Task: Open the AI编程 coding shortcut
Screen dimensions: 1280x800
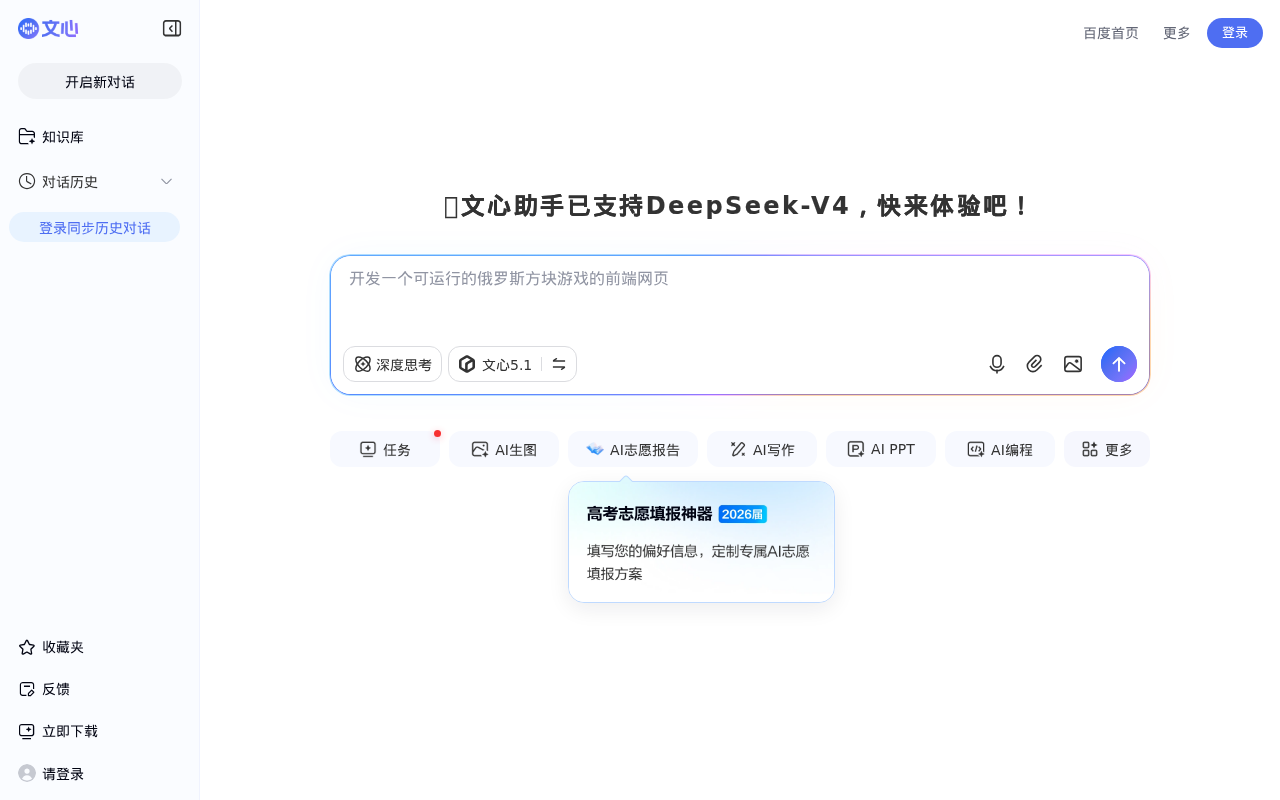Action: coord(1000,449)
